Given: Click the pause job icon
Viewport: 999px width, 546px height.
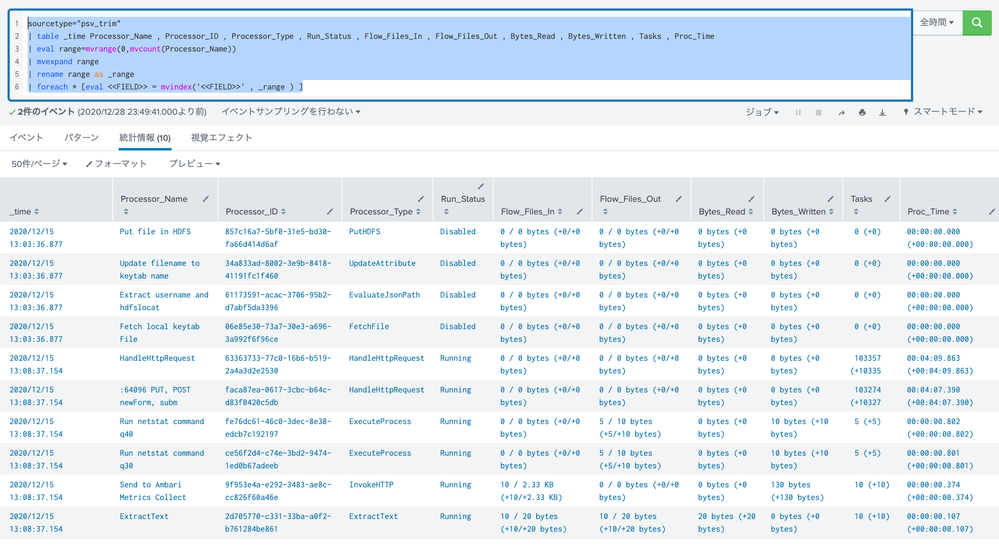Looking at the screenshot, I should (798, 113).
